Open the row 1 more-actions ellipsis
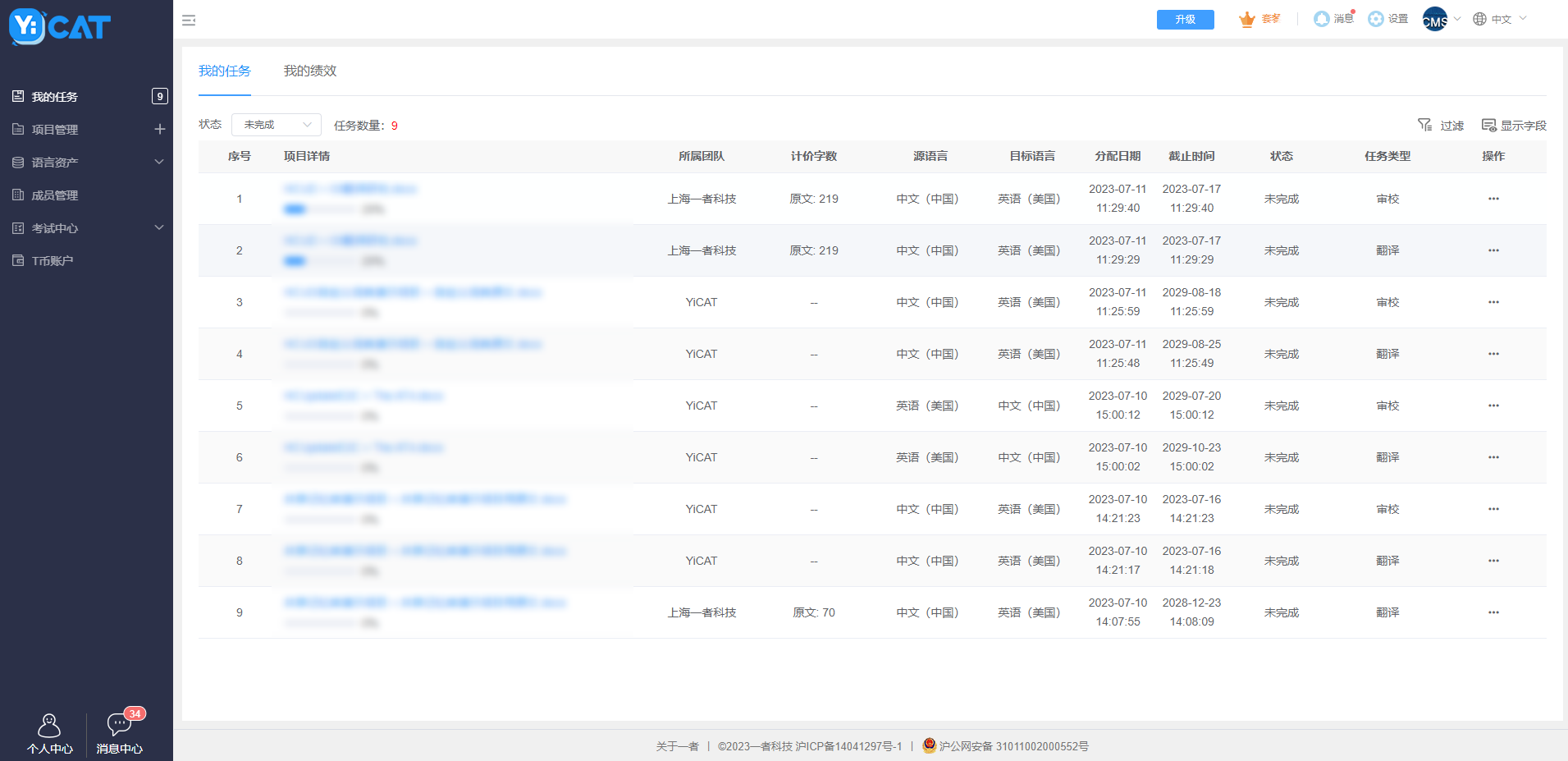 [x=1493, y=199]
